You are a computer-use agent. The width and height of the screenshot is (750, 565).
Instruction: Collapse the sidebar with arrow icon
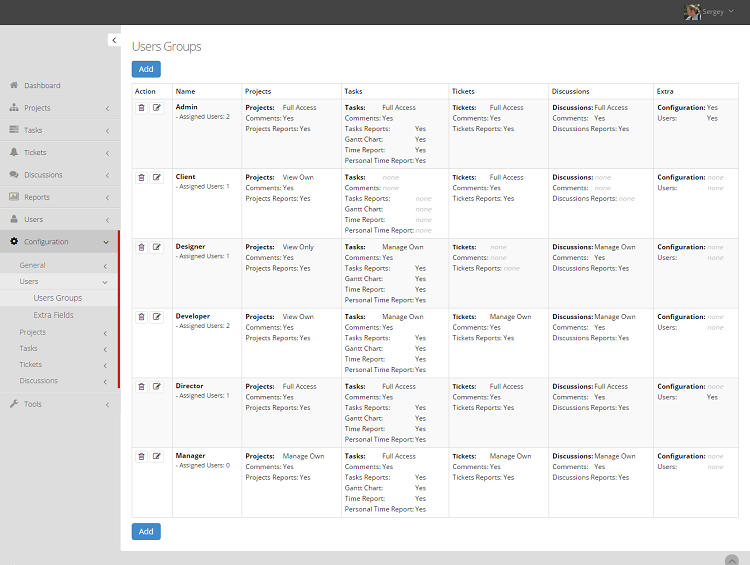coord(114,40)
